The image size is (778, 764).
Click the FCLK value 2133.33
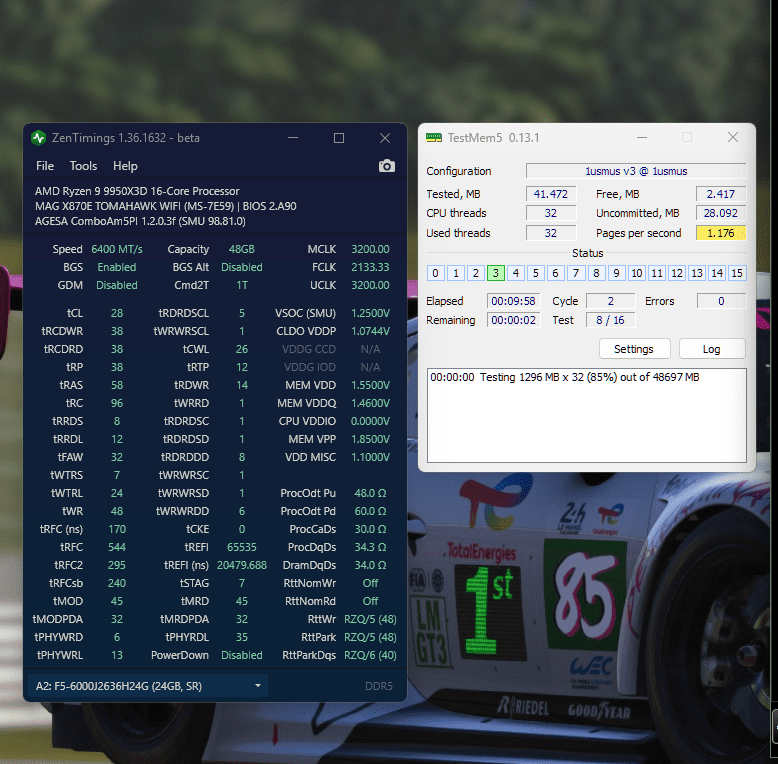click(x=370, y=267)
